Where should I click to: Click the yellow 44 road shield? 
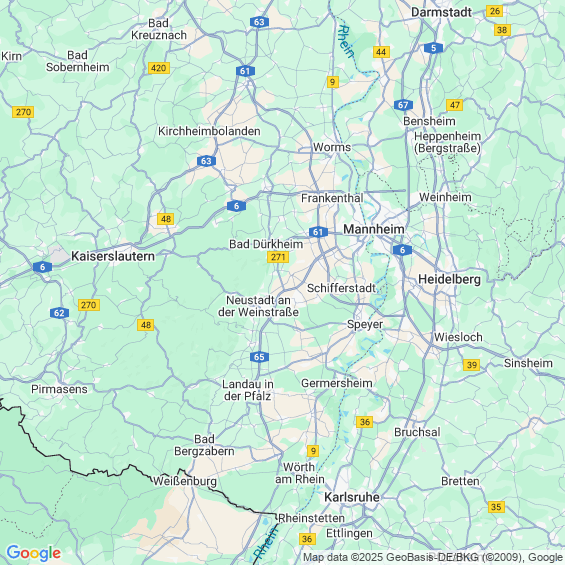point(381,52)
